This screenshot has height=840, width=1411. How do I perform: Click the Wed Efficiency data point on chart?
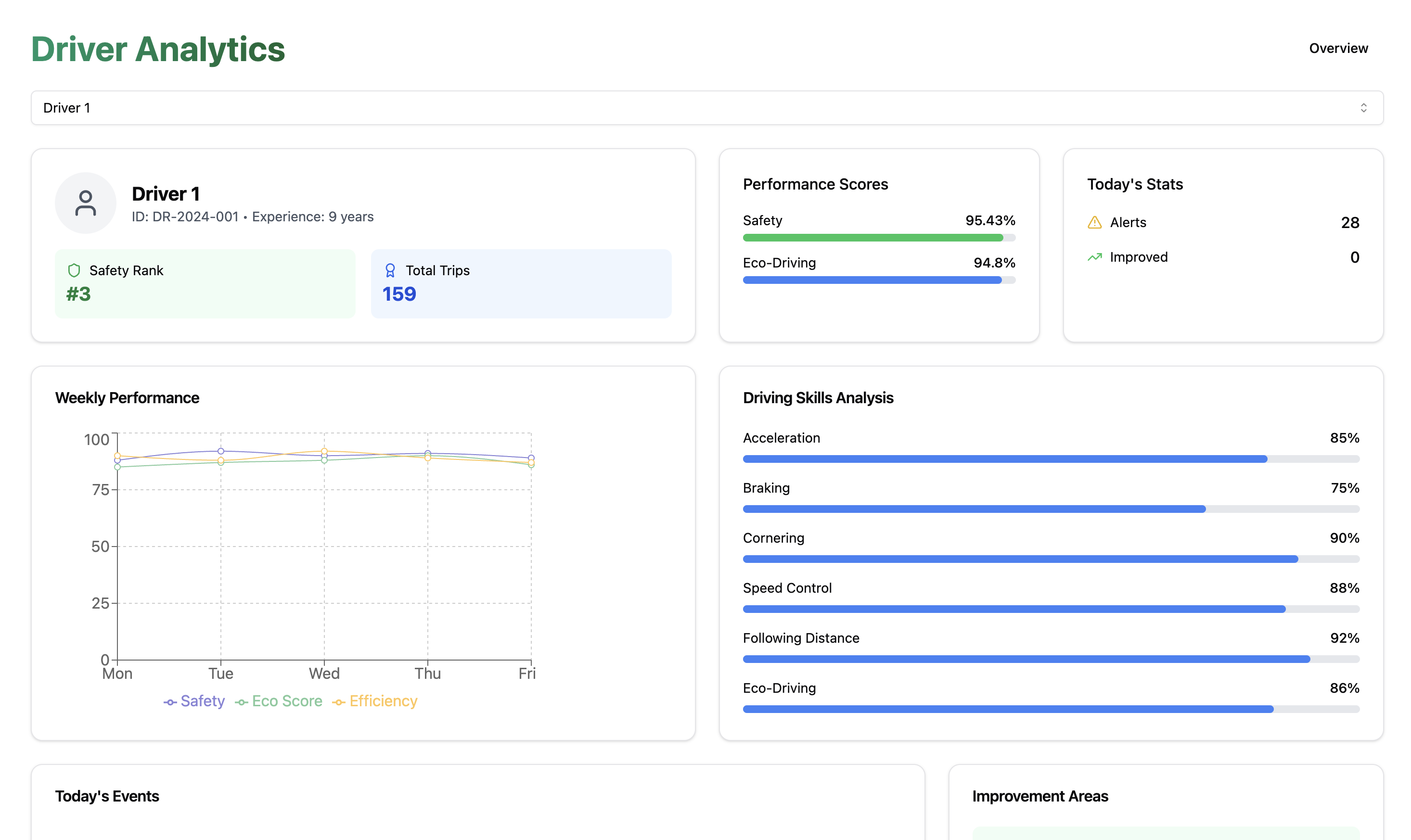point(324,451)
